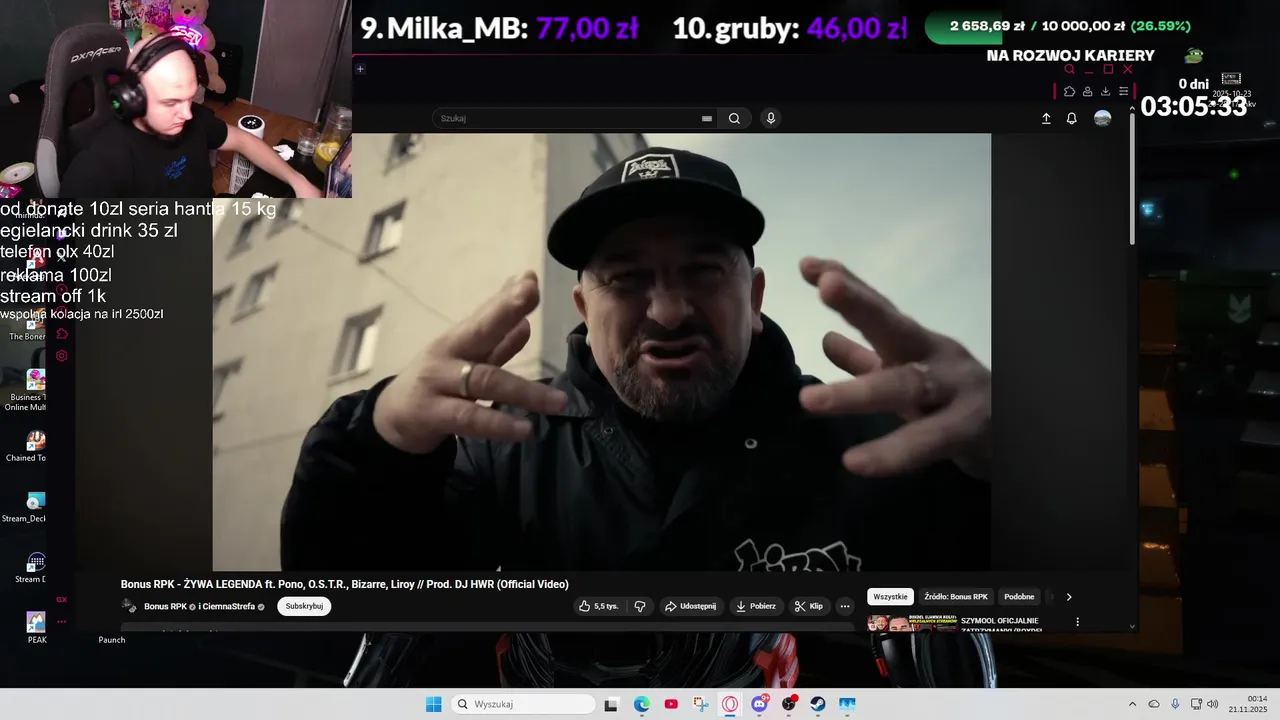Open Steam from the taskbar
The image size is (1280, 720).
(818, 704)
